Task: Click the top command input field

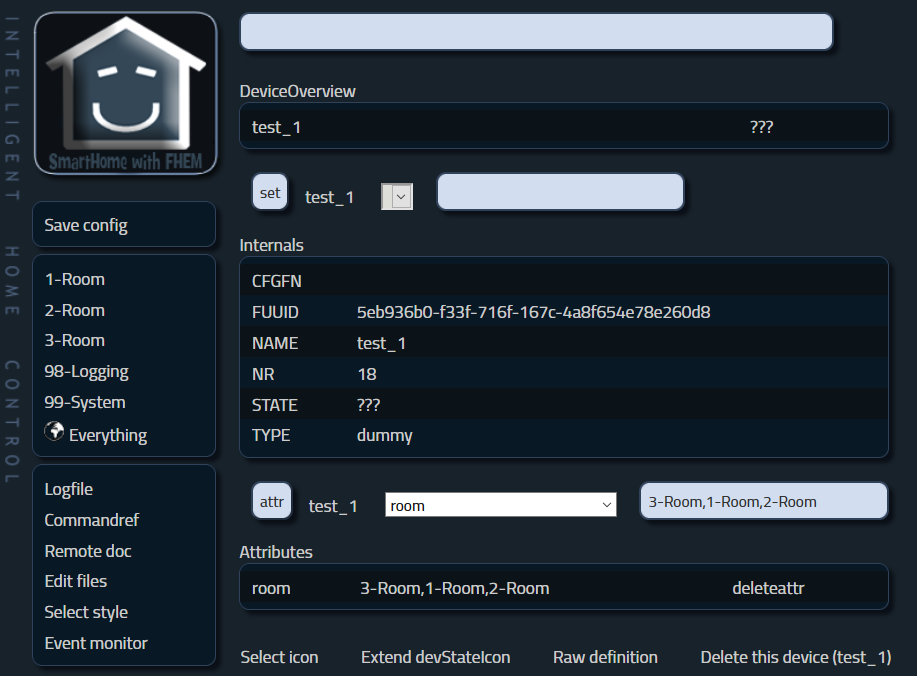Action: [x=536, y=32]
